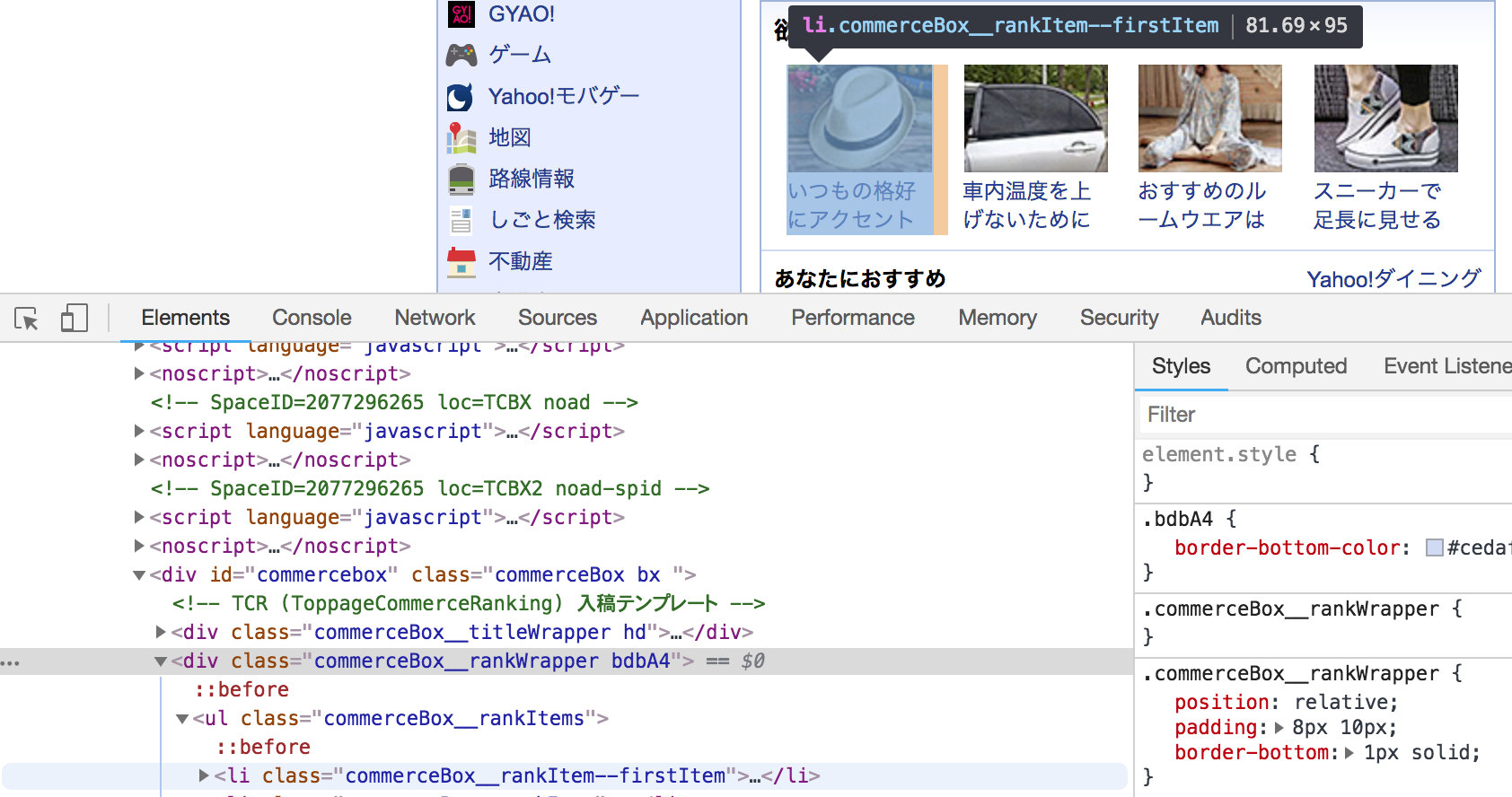
Task: Select the Computed sidebar tab
Action: (1297, 366)
